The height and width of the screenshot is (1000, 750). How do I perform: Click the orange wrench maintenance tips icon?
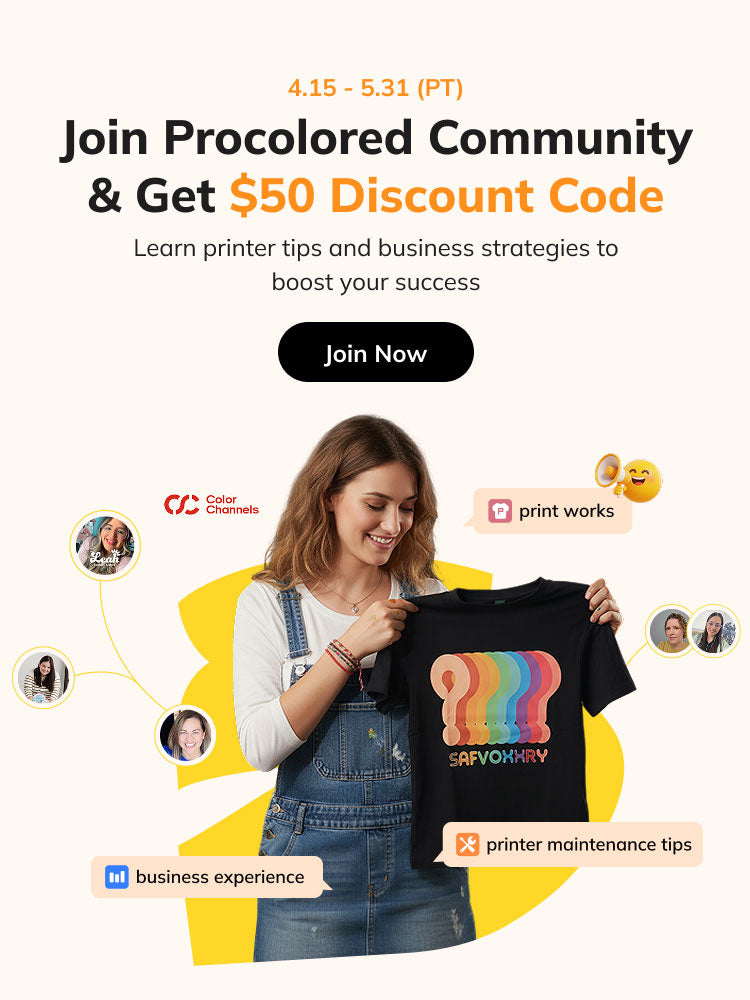click(x=467, y=844)
